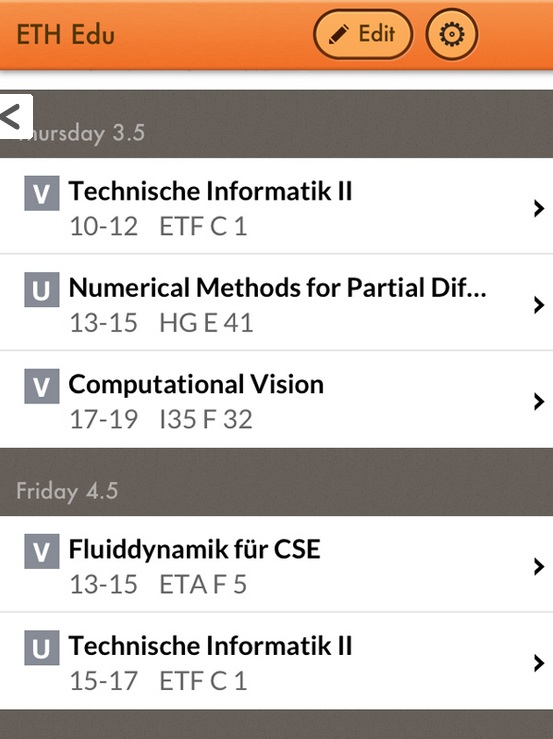Image resolution: width=553 pixels, height=739 pixels.
Task: Go back using the left arrow
Action: 16,116
